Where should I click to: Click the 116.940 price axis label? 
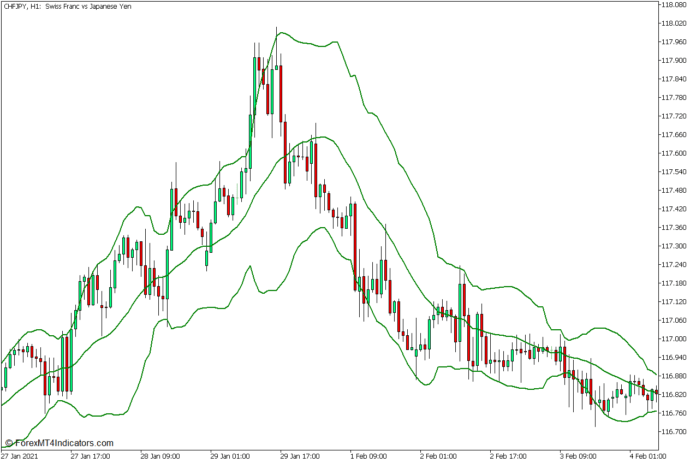coord(676,357)
